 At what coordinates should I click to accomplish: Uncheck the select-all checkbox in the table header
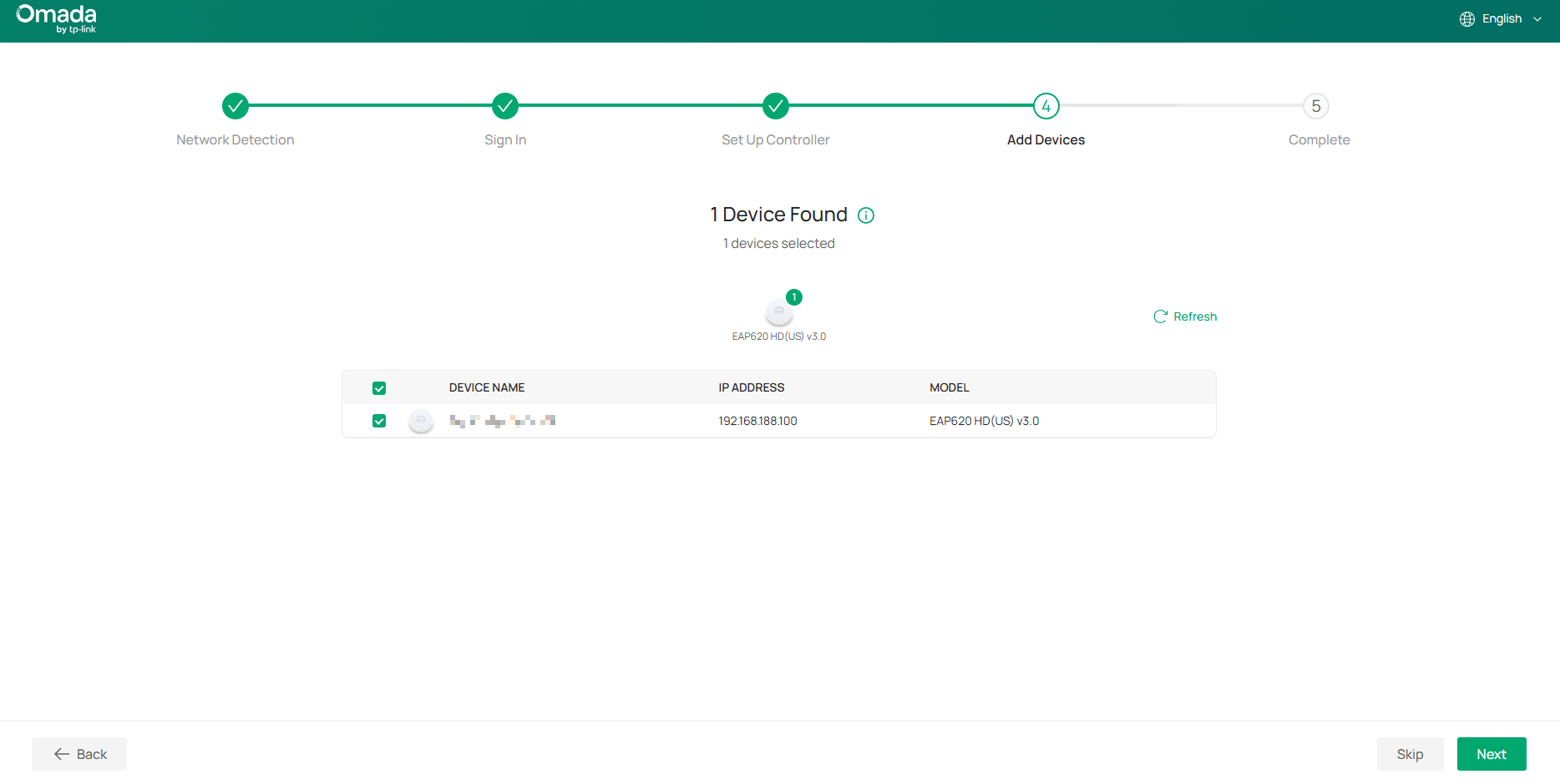point(379,387)
